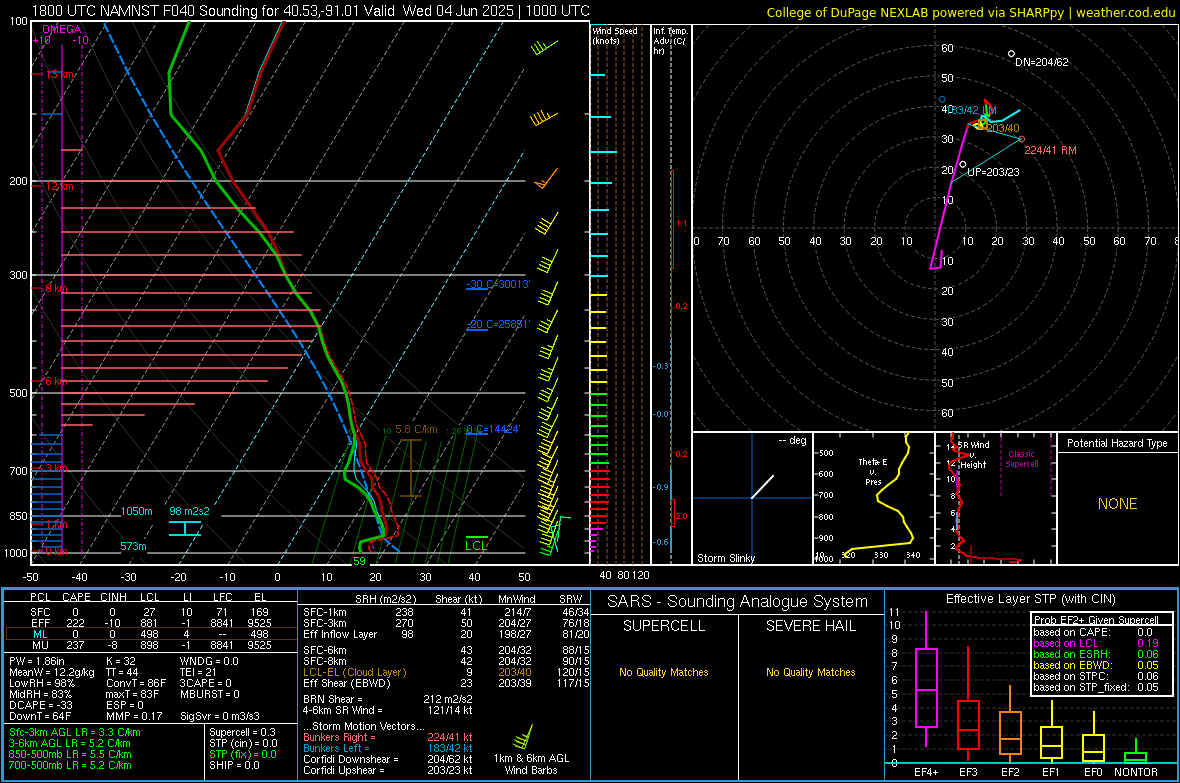This screenshot has height=783, width=1180.
Task: Click the 'Bunkers Right = 224/41 kt' line
Action: pos(388,737)
